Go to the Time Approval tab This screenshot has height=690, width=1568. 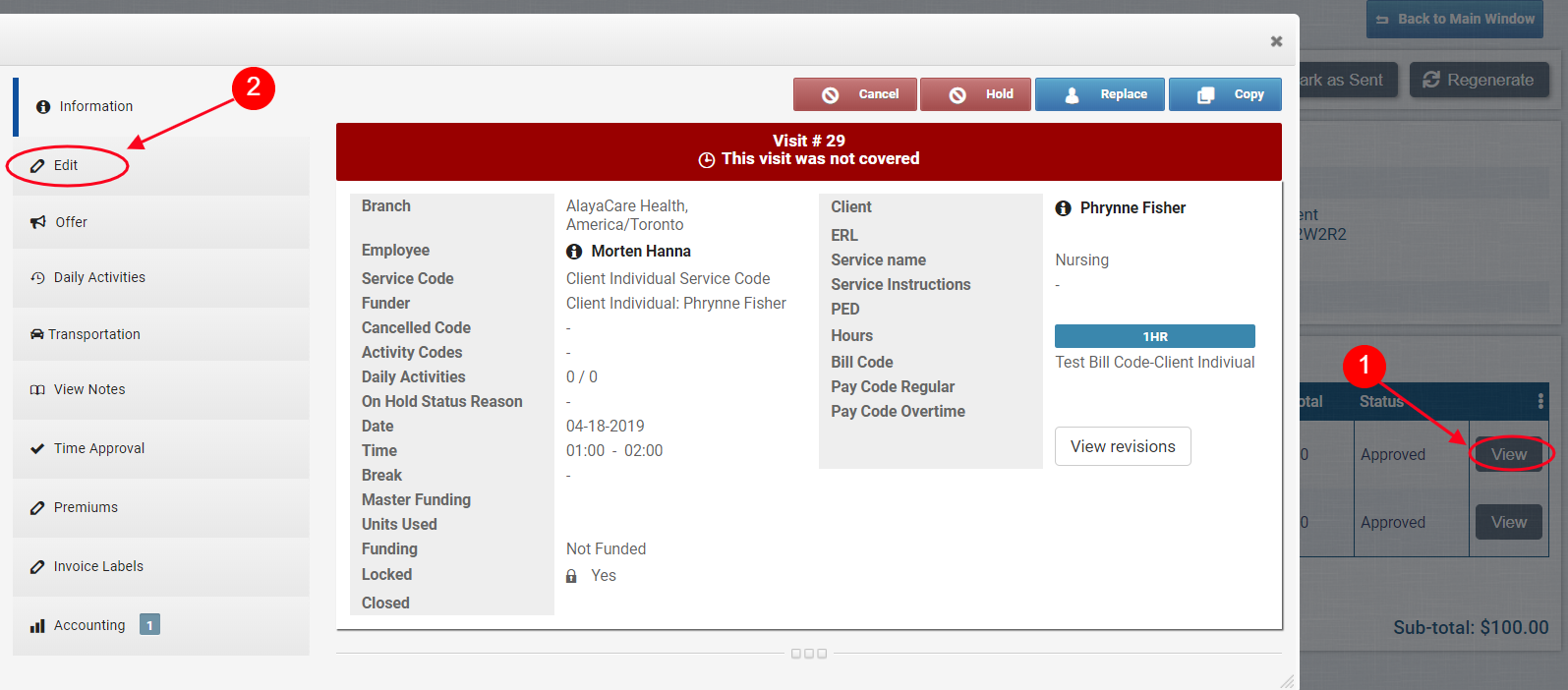pyautogui.click(x=98, y=448)
